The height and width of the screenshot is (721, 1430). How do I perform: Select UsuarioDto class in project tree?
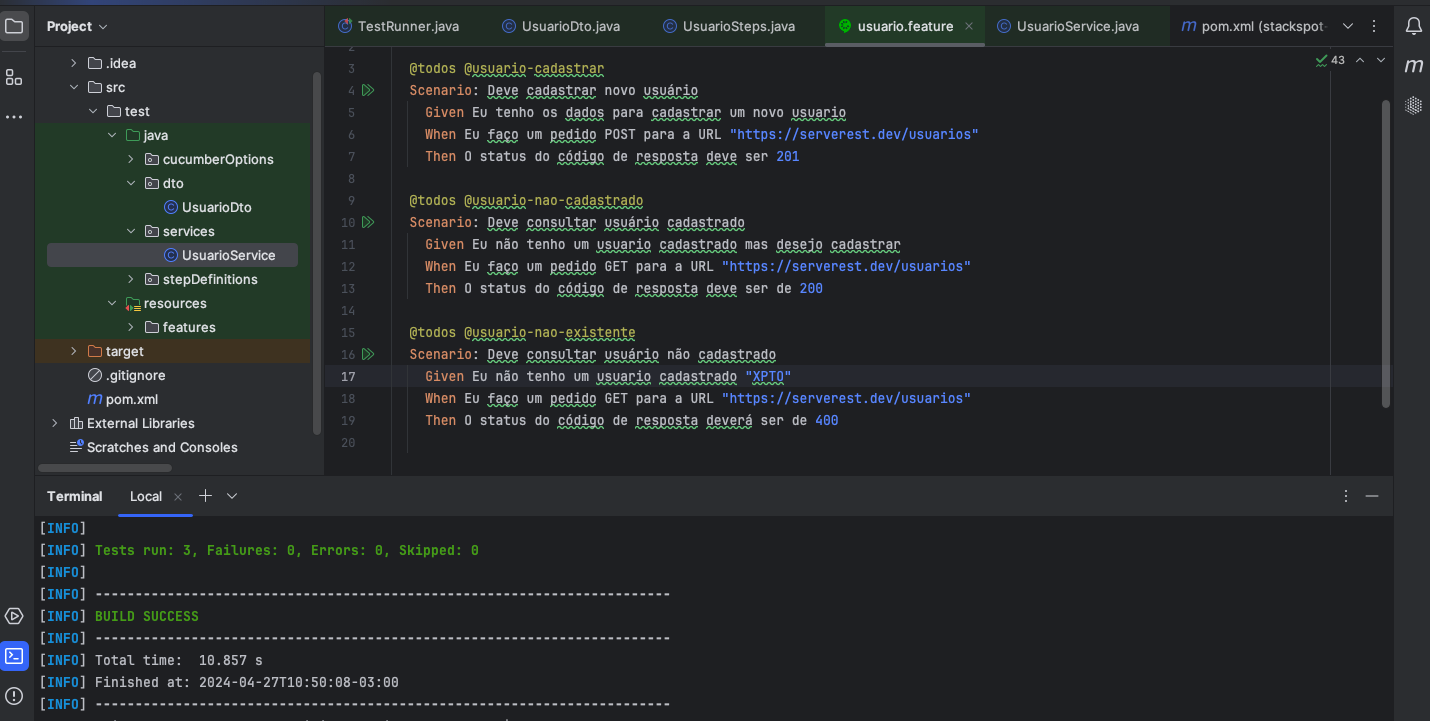207,207
